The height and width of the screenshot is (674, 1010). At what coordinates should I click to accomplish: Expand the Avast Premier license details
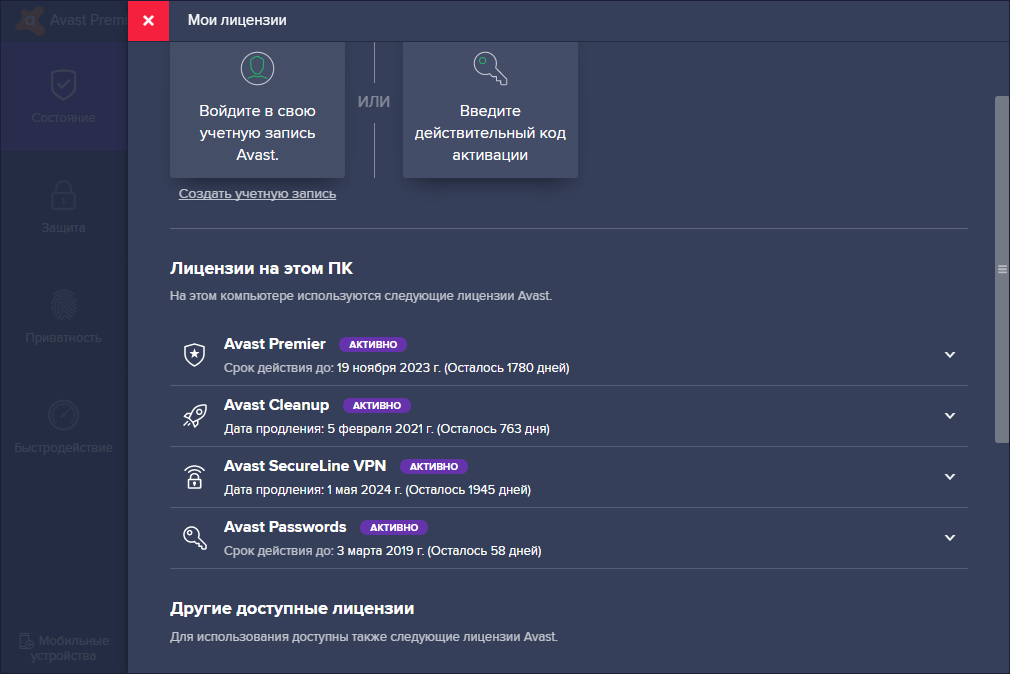(x=950, y=355)
